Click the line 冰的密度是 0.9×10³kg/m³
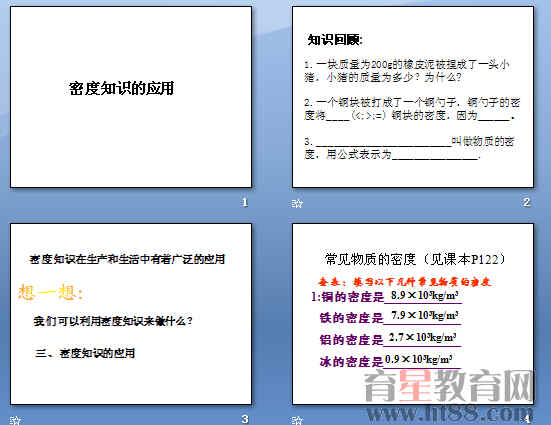The image size is (551, 425). pos(390,361)
